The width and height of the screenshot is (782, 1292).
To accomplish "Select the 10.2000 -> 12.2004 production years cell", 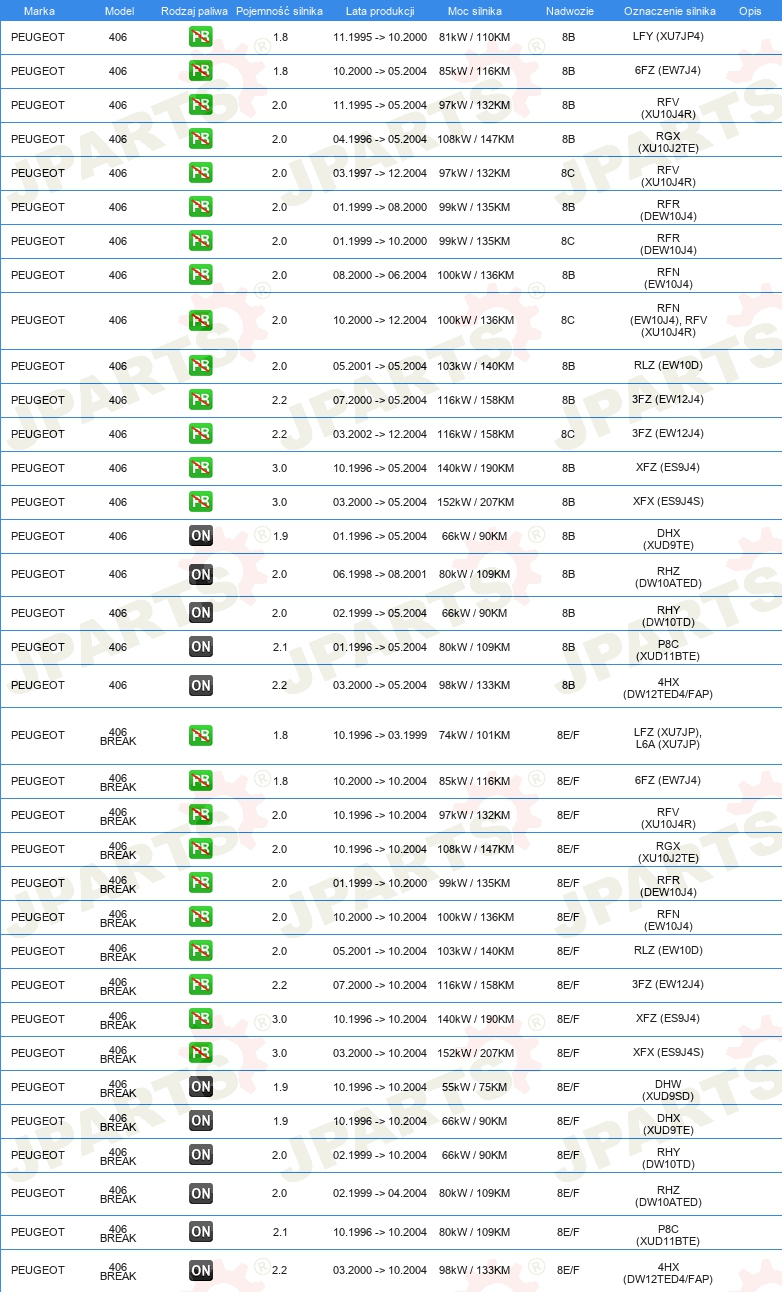I will tap(380, 320).
